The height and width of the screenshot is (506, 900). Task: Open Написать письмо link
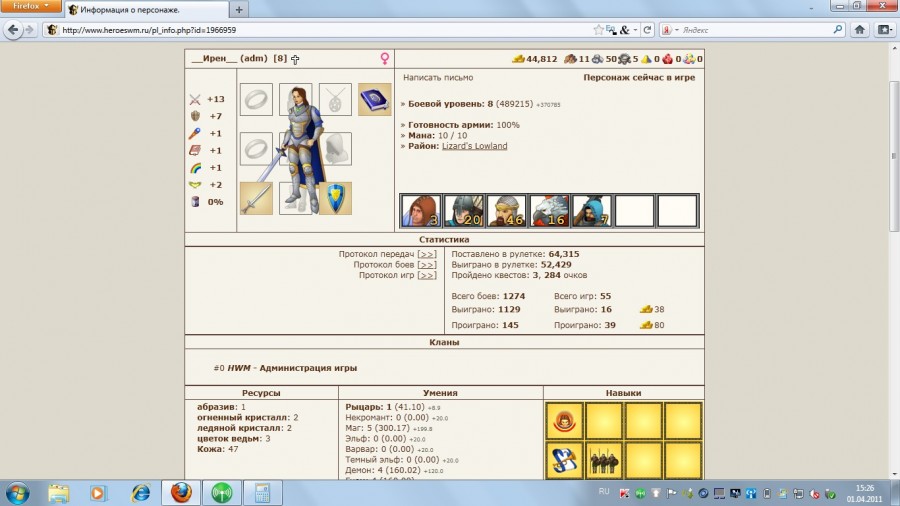438,77
